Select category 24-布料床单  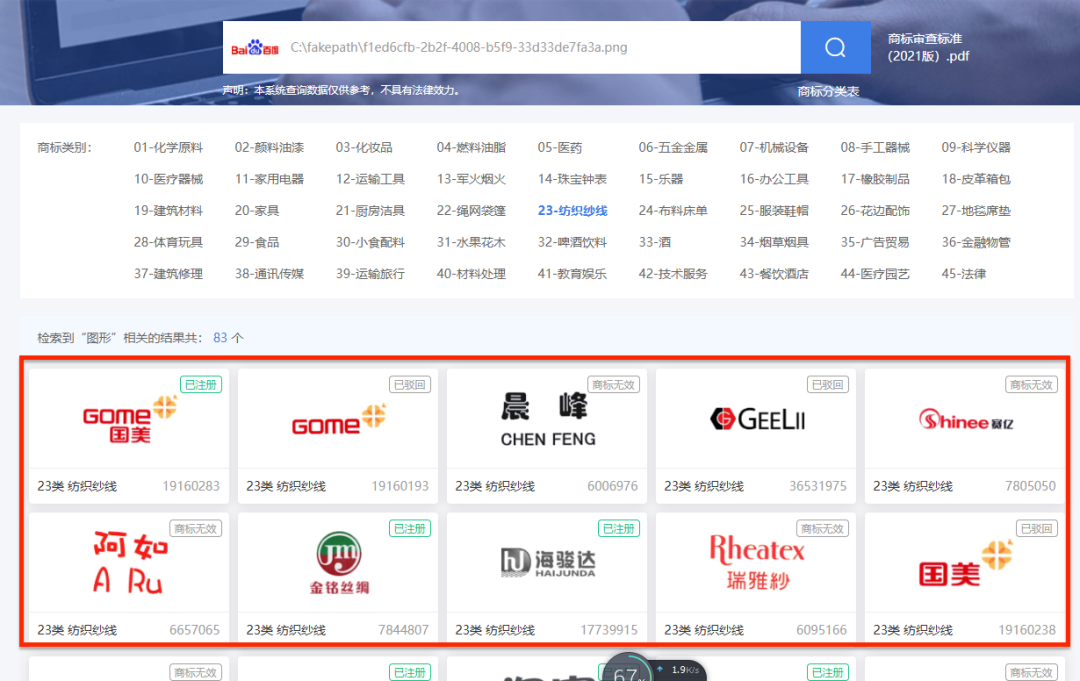(673, 211)
